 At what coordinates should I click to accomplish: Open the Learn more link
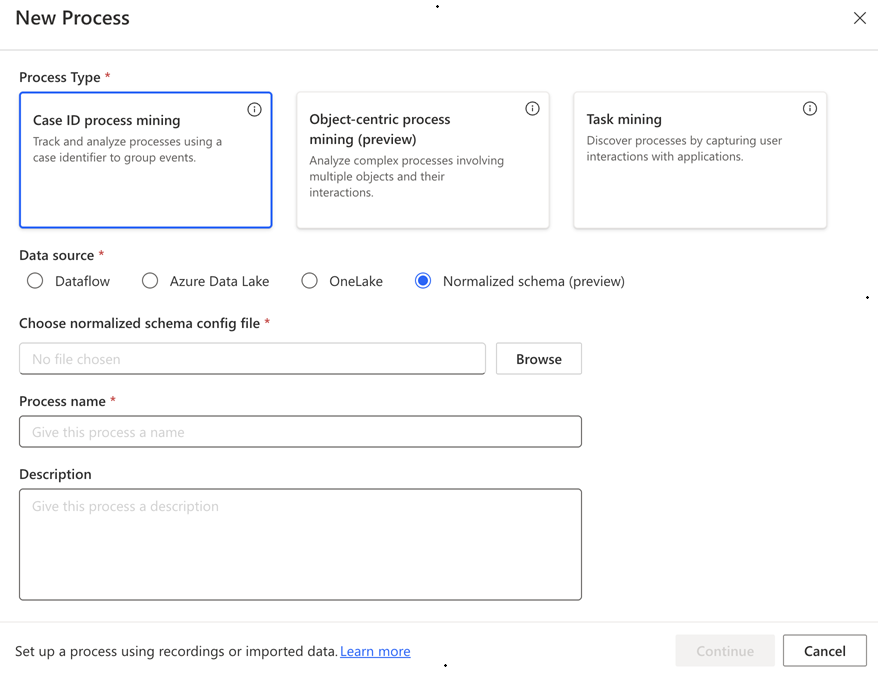[375, 651]
